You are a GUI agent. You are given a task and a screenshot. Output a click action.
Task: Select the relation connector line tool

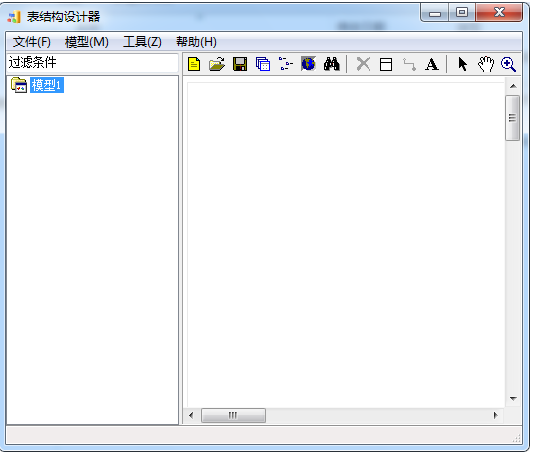coord(409,64)
